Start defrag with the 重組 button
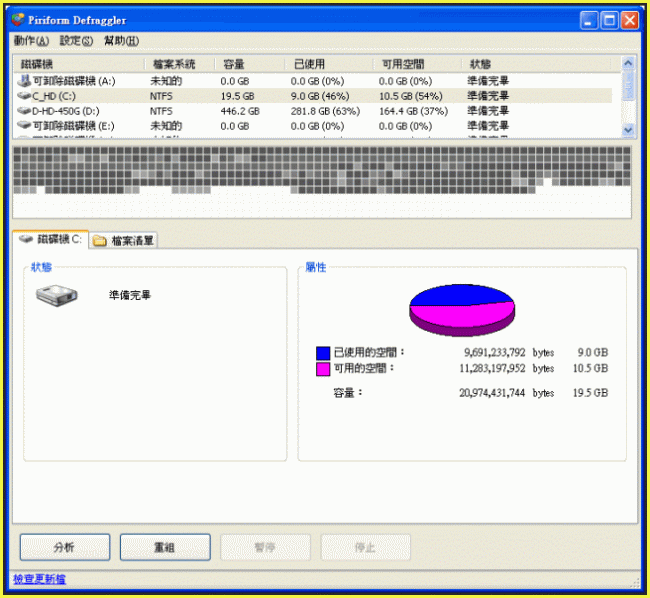The height and width of the screenshot is (598, 650). point(165,547)
